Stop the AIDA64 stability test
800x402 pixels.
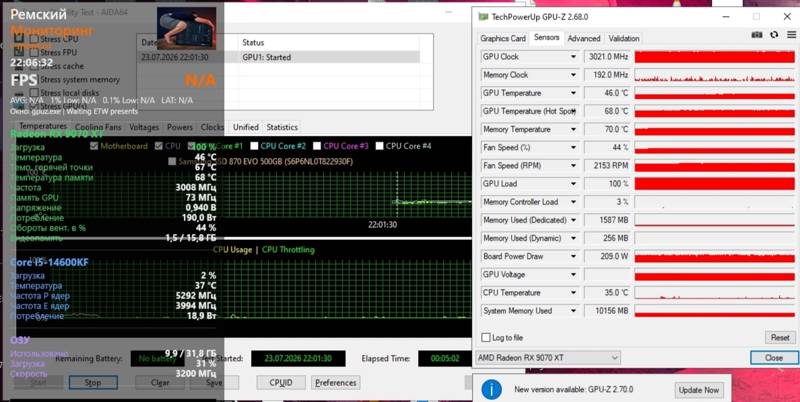93,383
